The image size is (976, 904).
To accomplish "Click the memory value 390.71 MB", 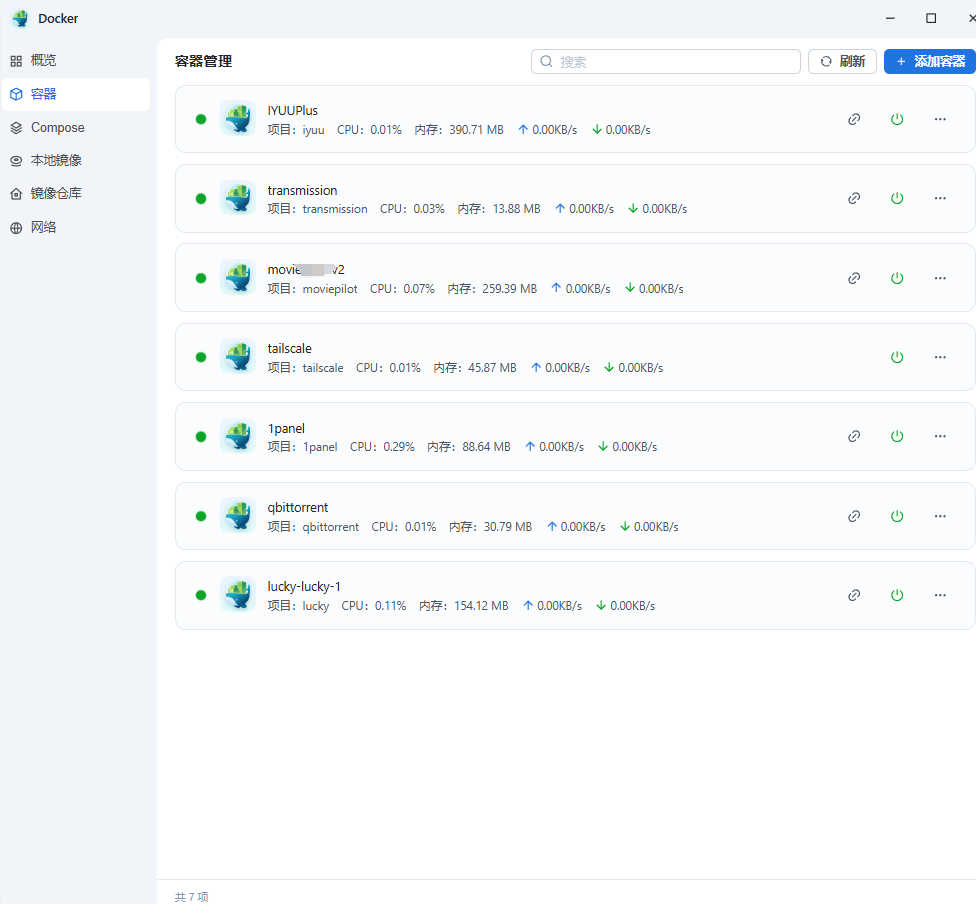I will (476, 129).
